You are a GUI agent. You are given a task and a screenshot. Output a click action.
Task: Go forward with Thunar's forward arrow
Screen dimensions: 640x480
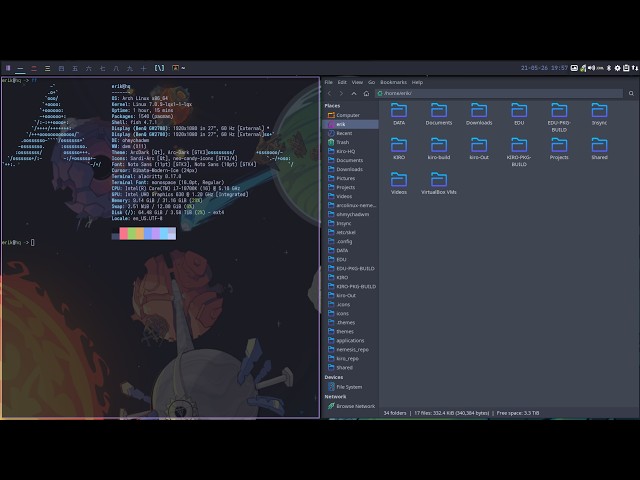pos(341,93)
